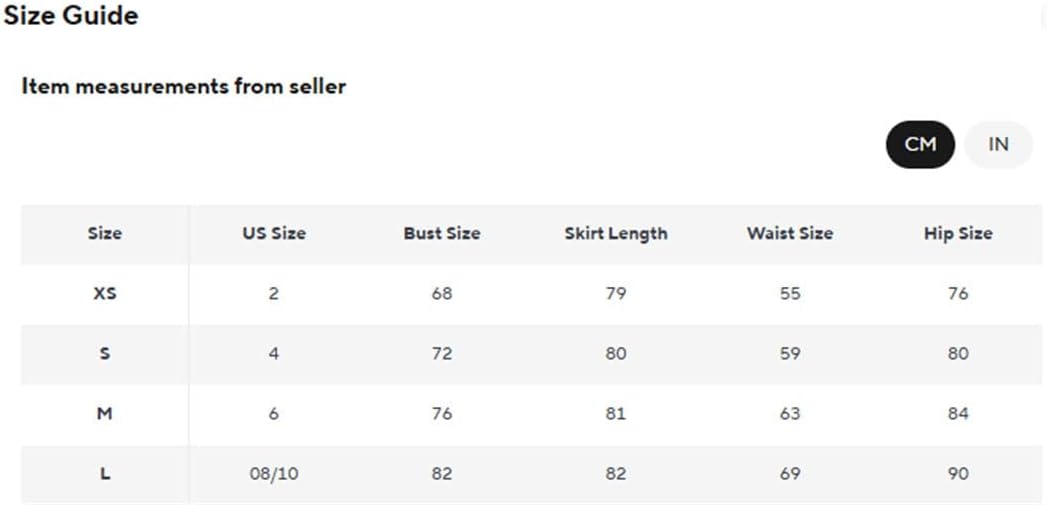Click the M waist value 63
The image size is (1047, 505).
pos(790,413)
